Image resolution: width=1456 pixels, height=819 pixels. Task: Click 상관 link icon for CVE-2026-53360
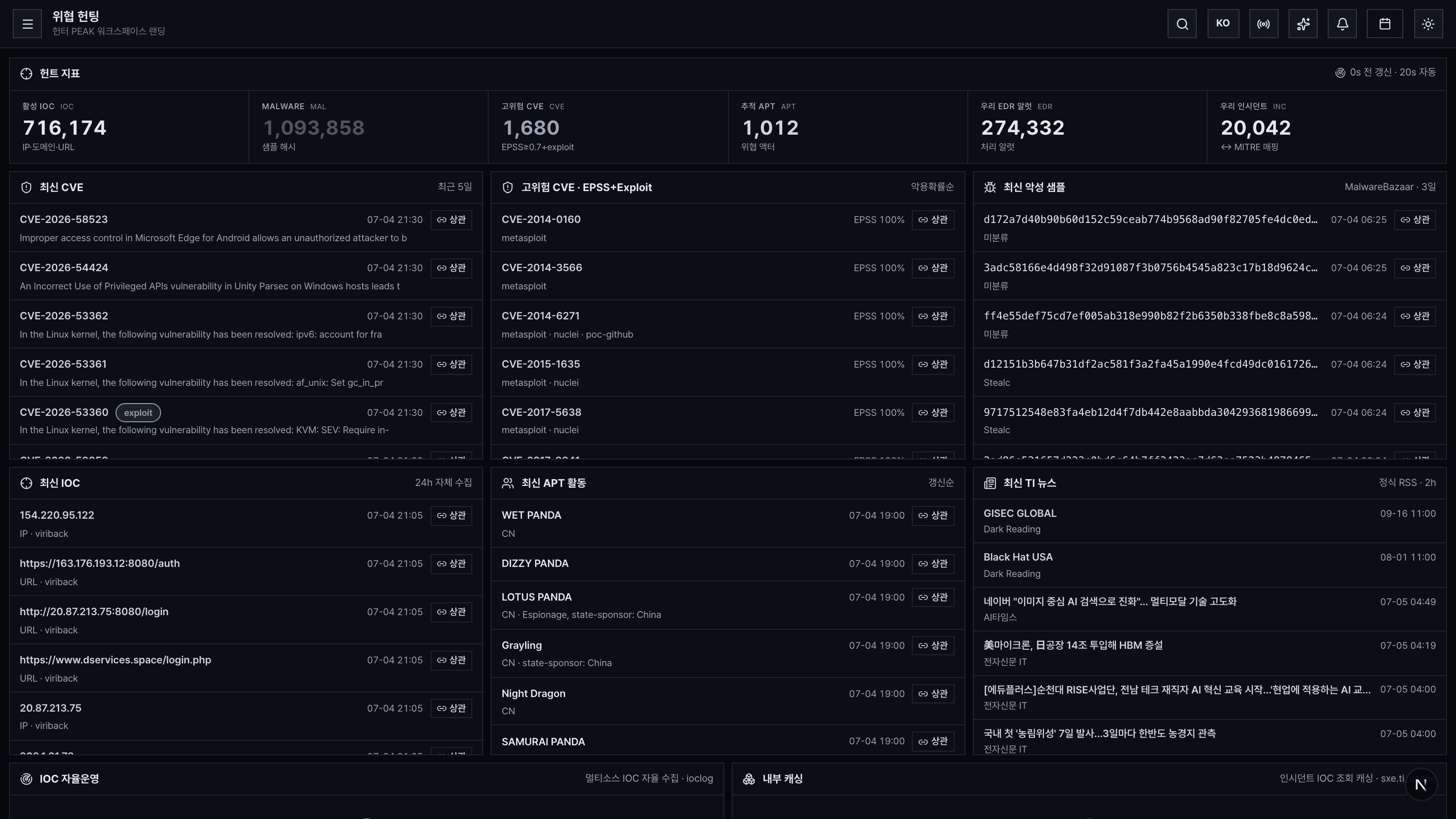tap(451, 413)
